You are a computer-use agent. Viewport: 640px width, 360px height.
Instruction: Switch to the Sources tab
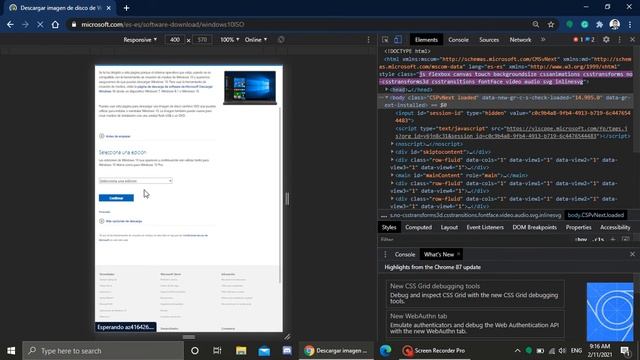[x=489, y=40]
